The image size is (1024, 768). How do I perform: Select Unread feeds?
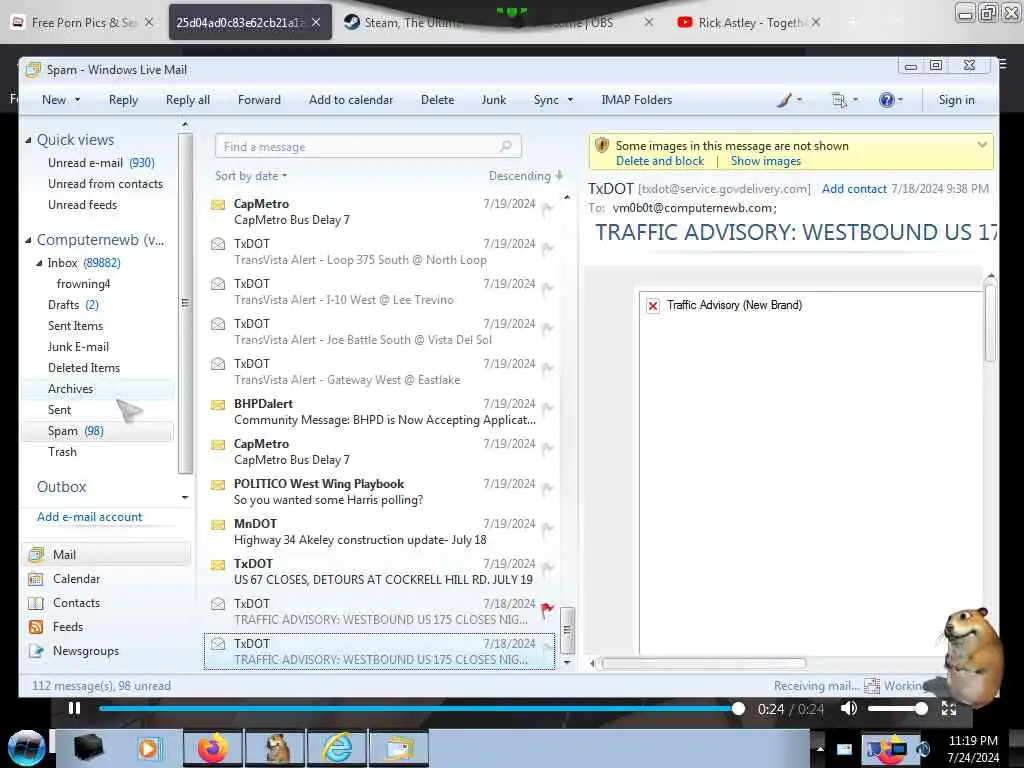click(82, 204)
